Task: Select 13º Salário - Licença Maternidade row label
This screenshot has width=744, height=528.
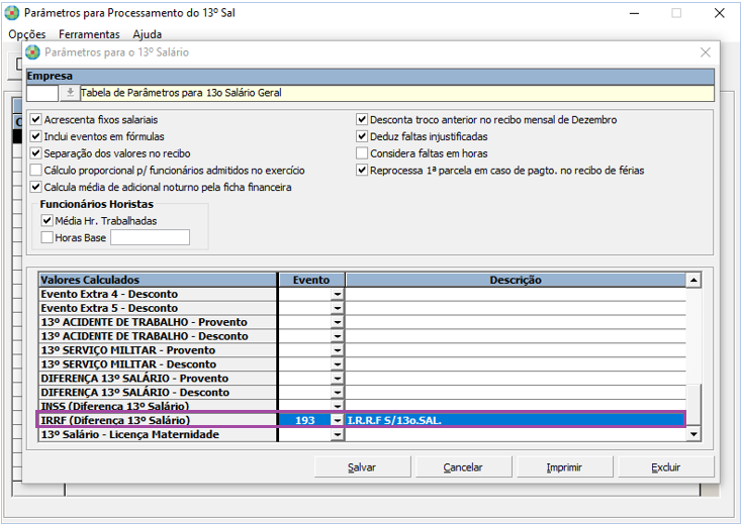Action: click(x=158, y=435)
